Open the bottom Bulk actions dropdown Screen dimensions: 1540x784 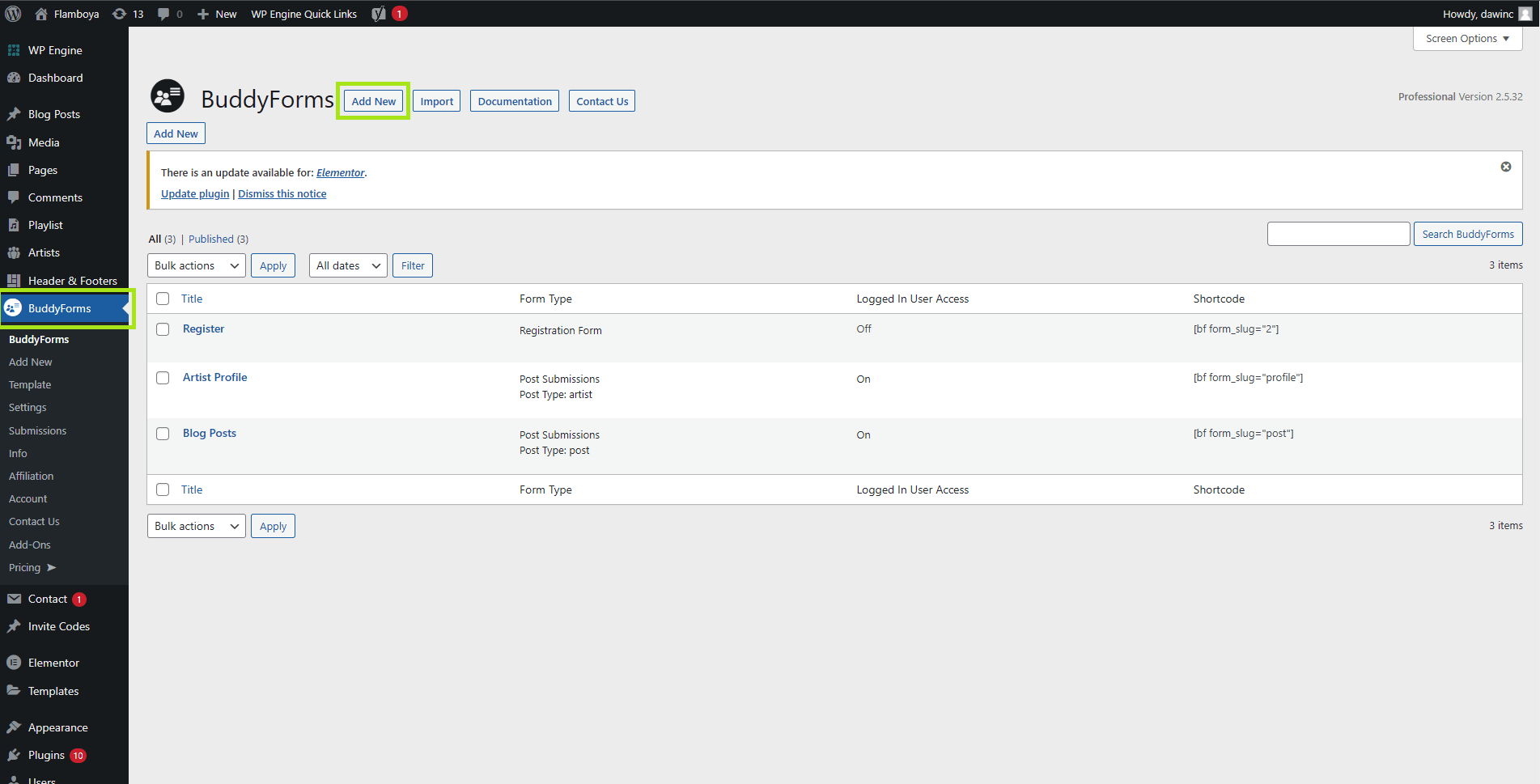tap(196, 526)
